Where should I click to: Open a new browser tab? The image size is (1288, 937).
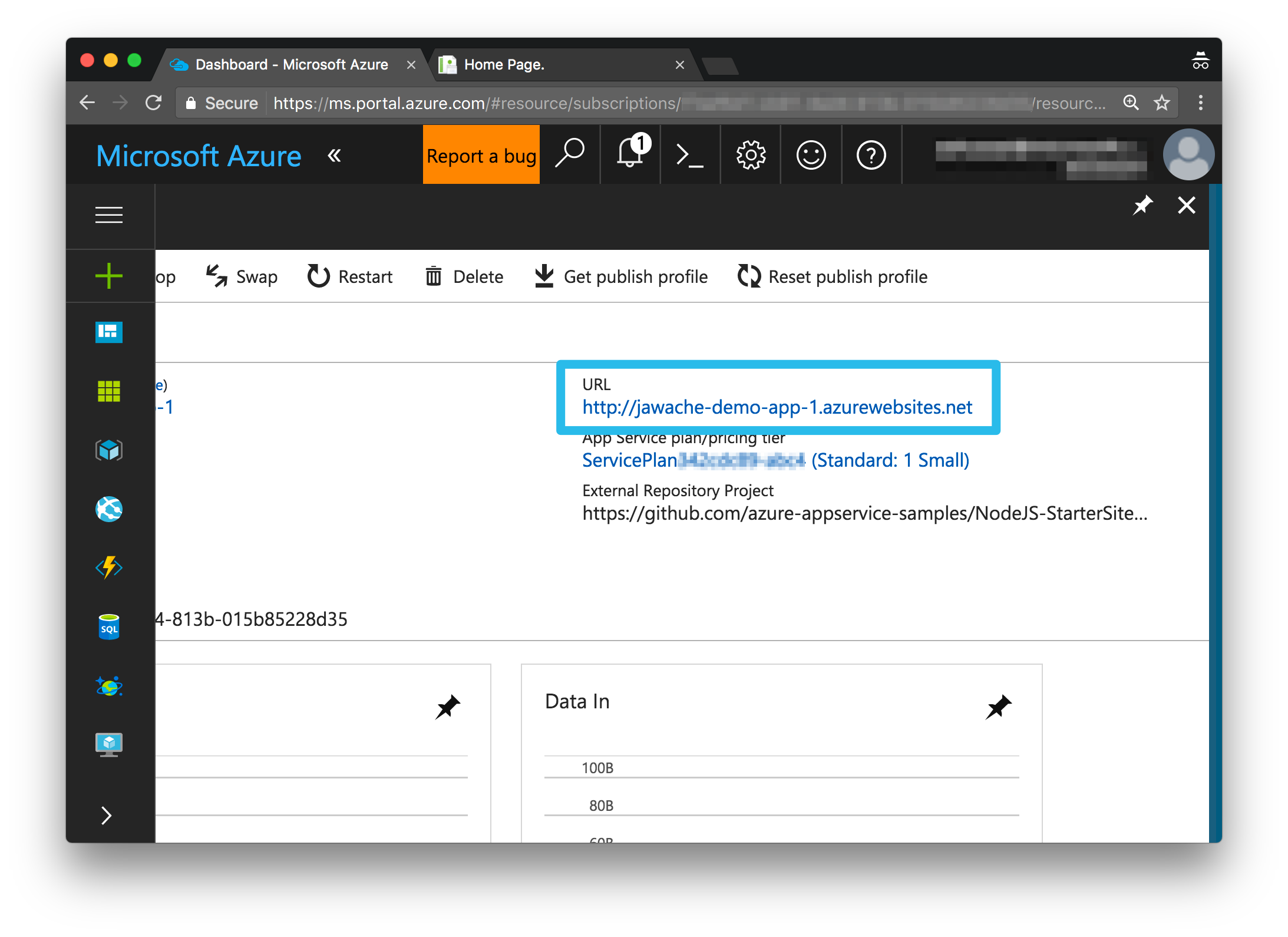(x=719, y=66)
